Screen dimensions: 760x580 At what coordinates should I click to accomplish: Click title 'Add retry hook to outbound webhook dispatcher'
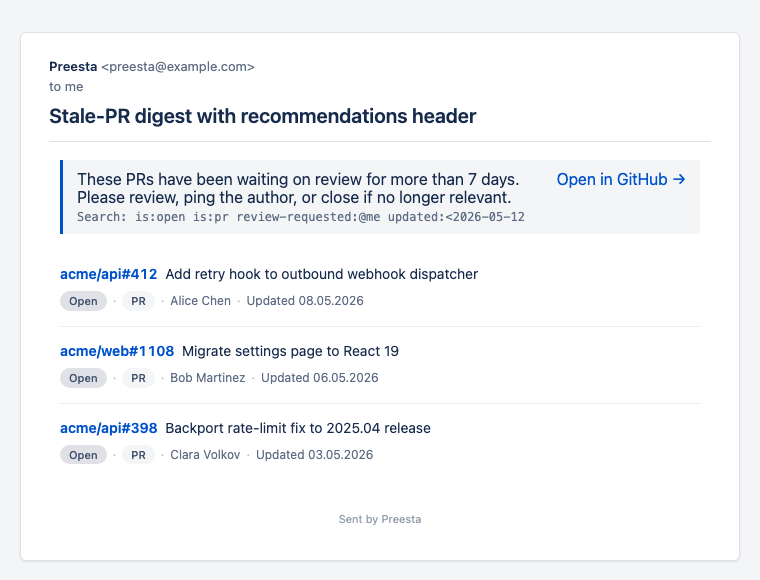pos(322,274)
